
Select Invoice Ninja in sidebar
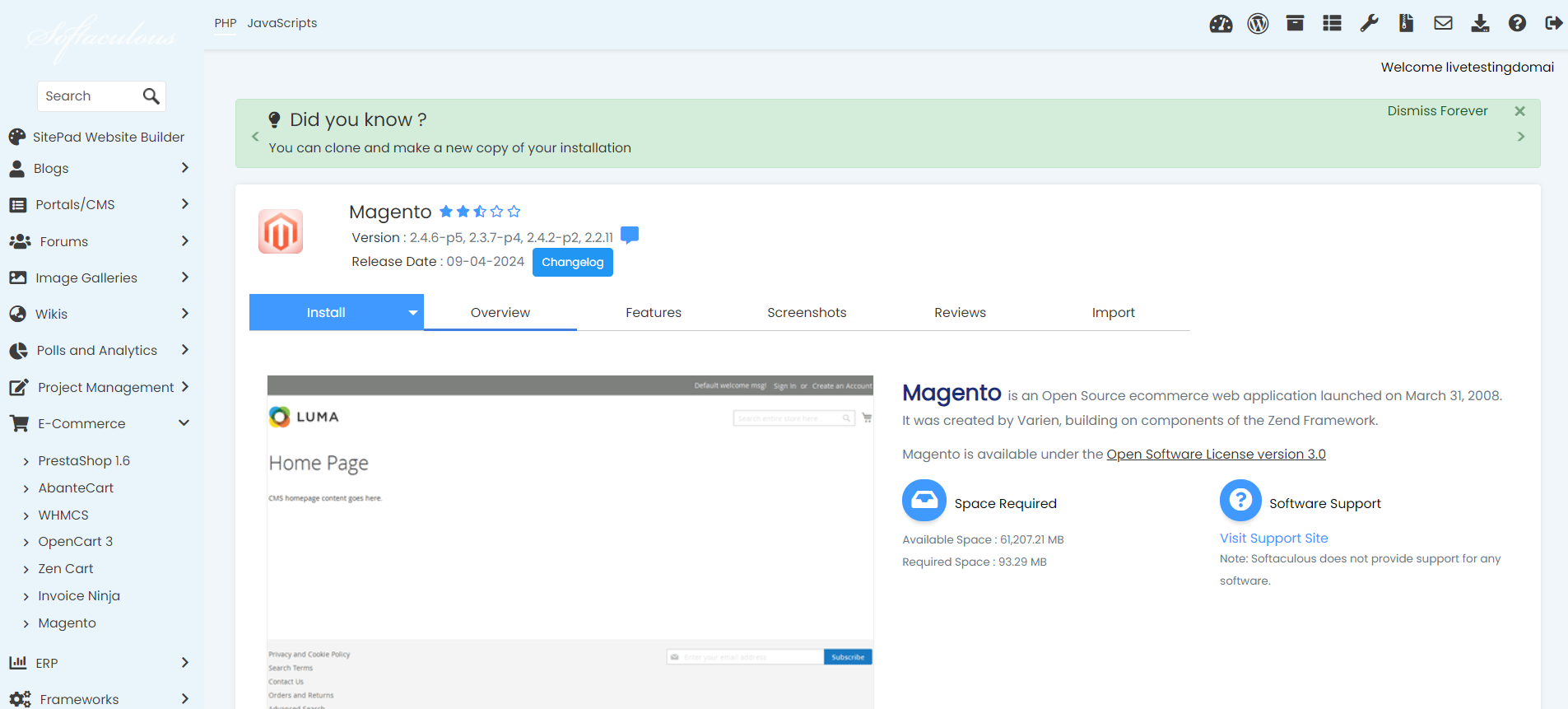pyautogui.click(x=79, y=596)
